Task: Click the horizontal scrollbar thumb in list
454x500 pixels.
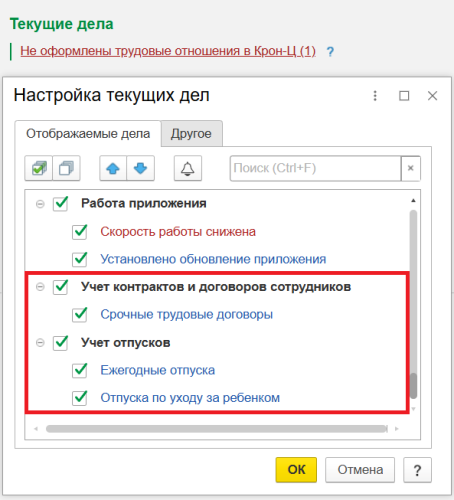Action: [217, 429]
